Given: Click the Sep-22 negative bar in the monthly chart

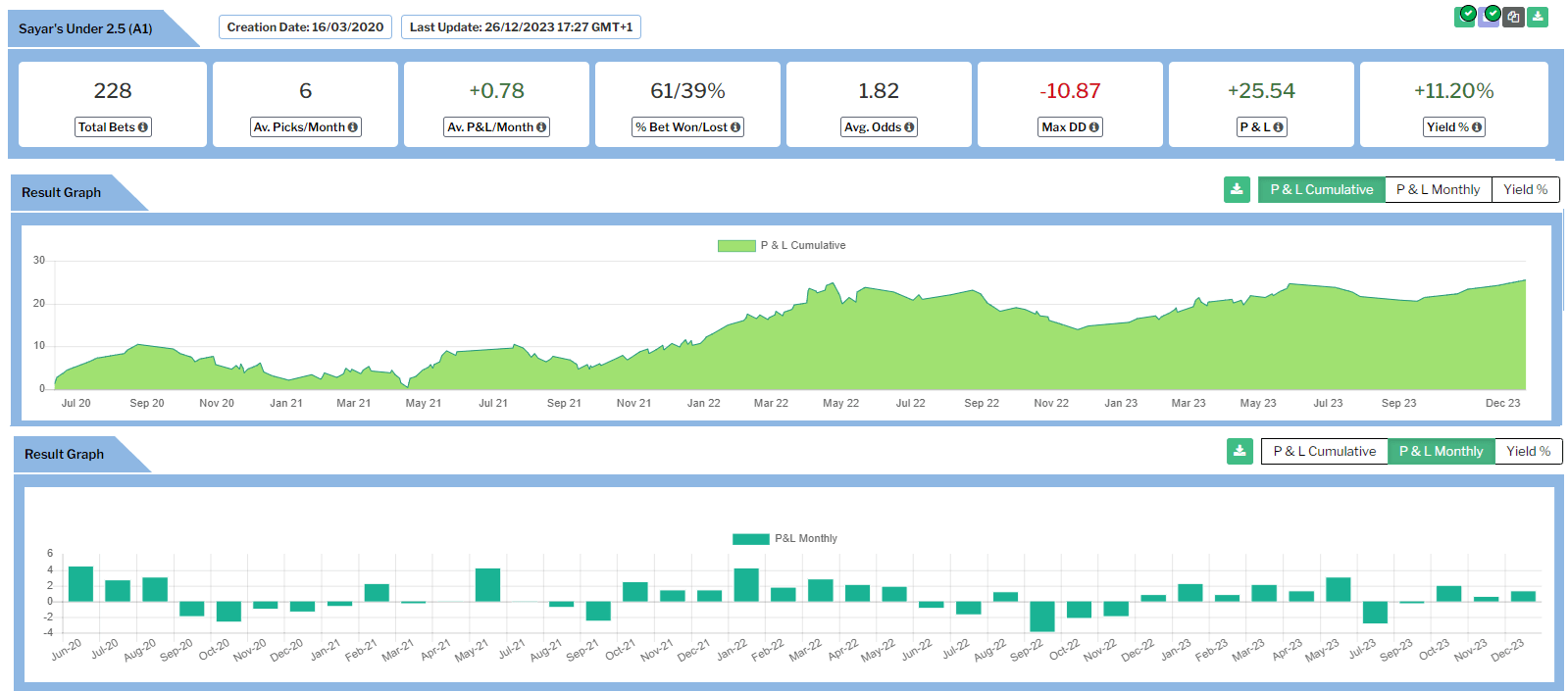Looking at the screenshot, I should (x=1042, y=617).
